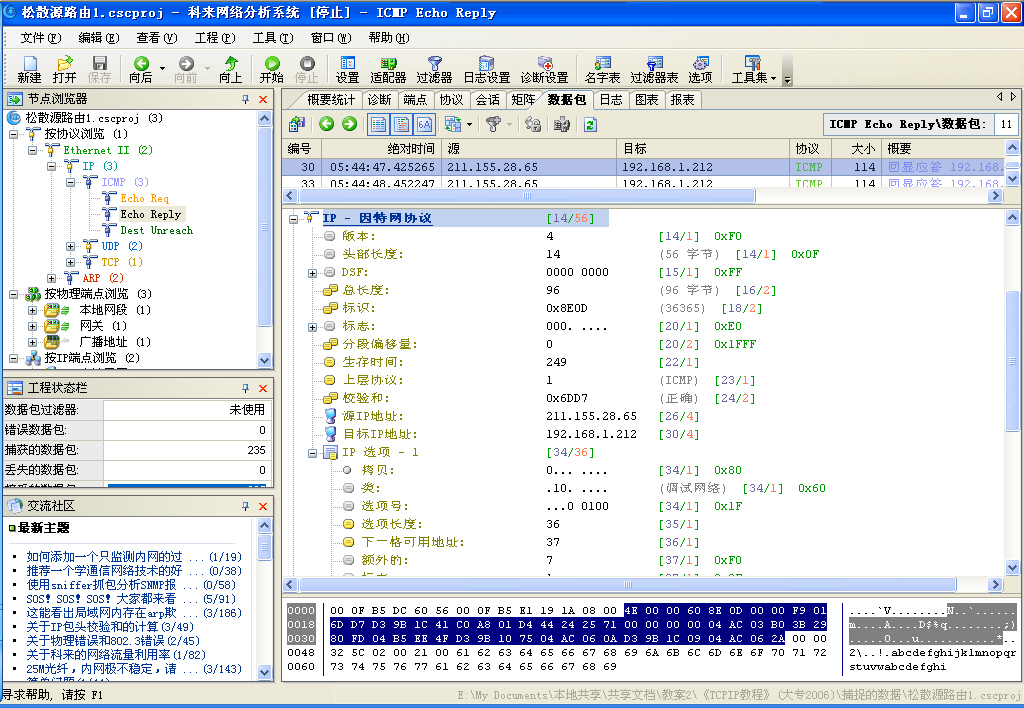The image size is (1024, 708).
Task: Click the 诊断设置 diagnosis settings icon
Action: [544, 64]
